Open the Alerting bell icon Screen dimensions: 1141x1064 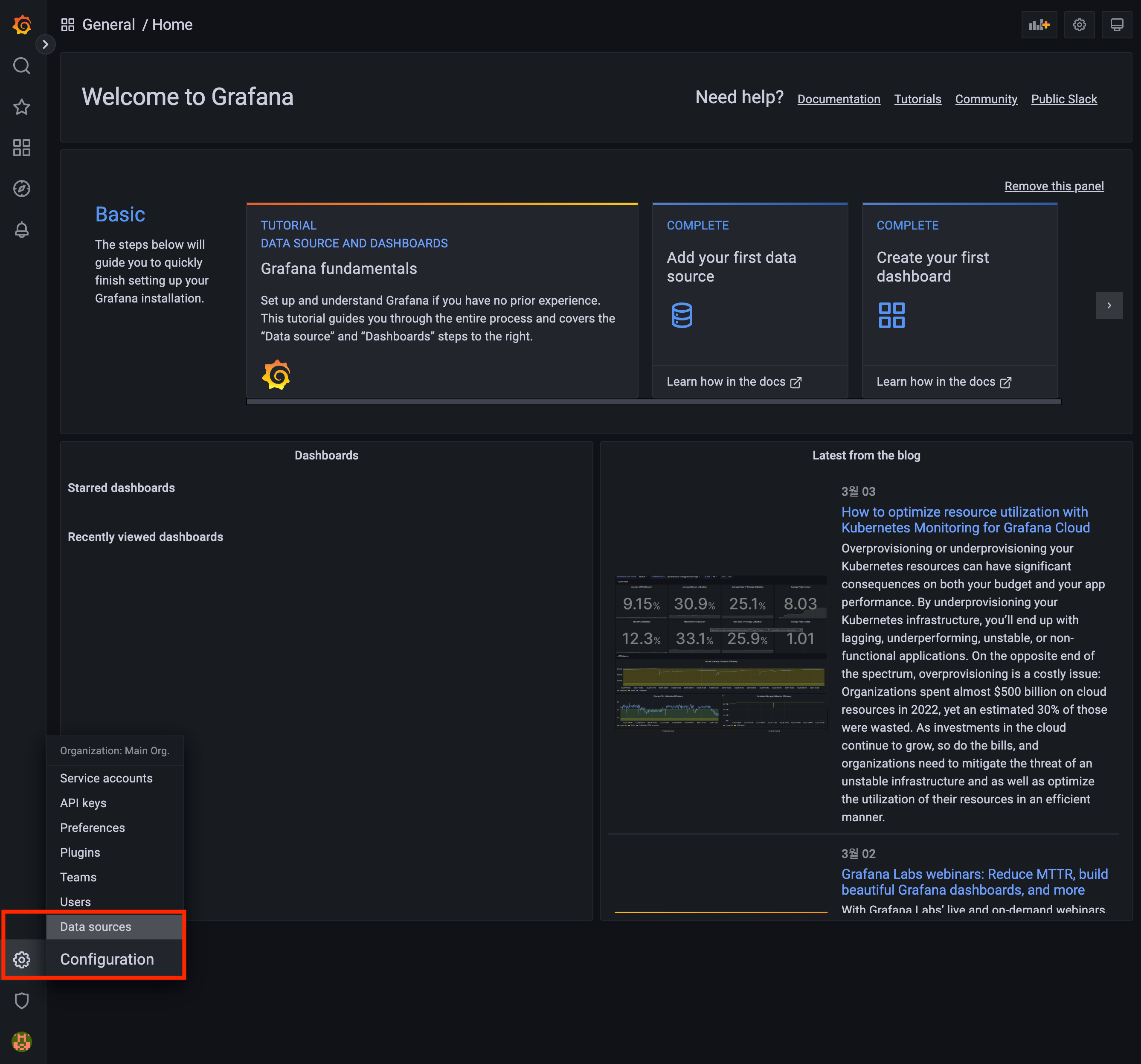click(22, 230)
